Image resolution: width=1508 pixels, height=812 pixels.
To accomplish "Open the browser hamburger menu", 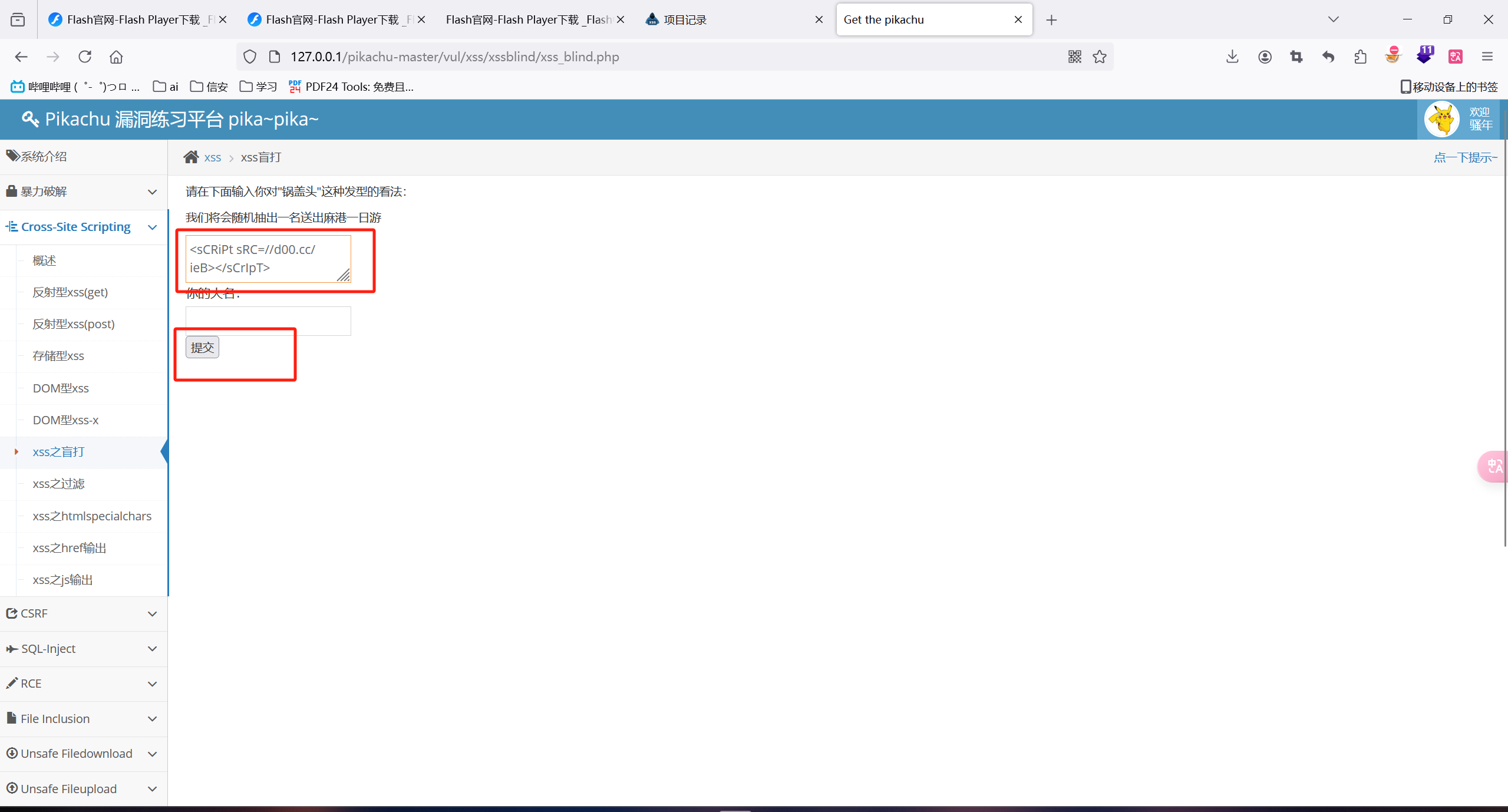I will pos(1487,57).
